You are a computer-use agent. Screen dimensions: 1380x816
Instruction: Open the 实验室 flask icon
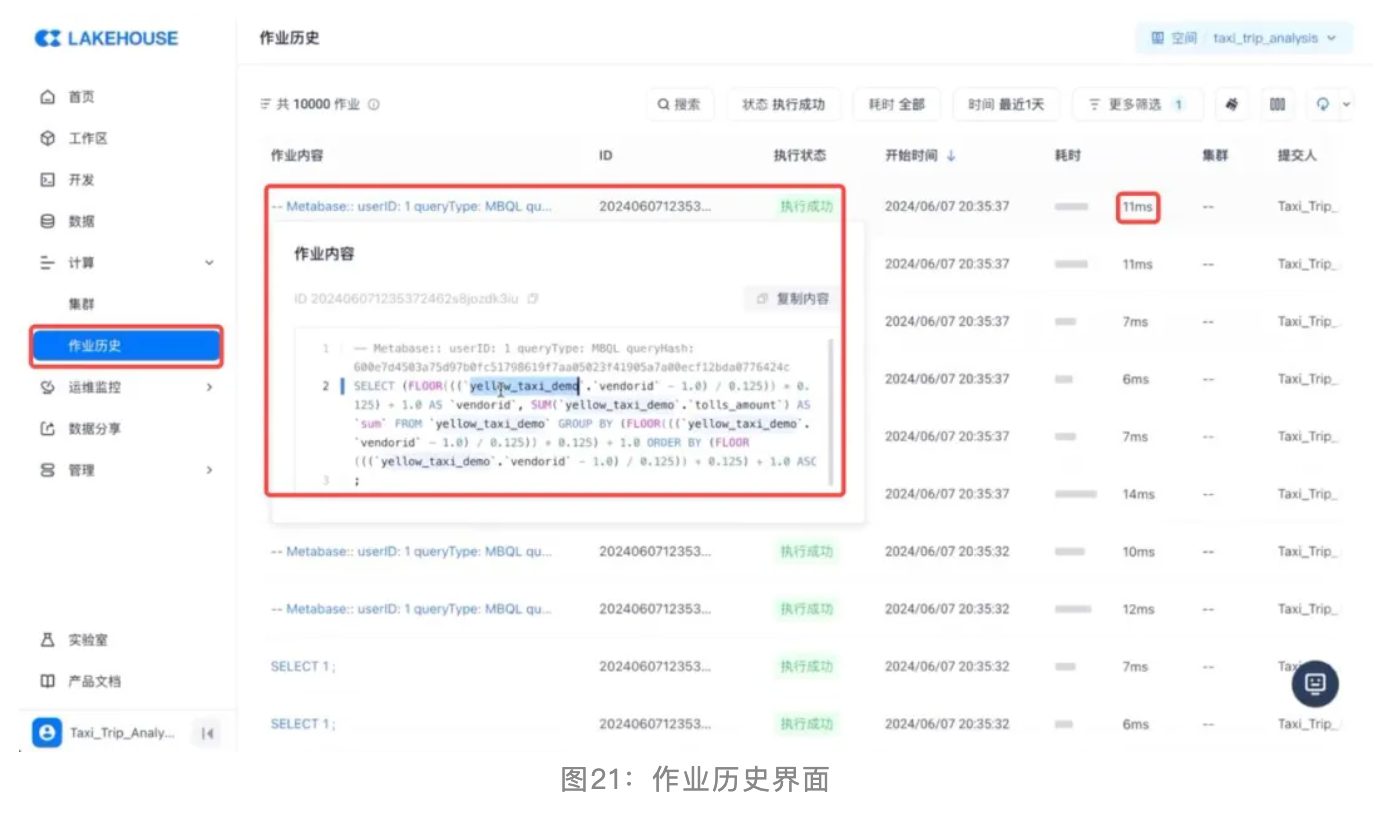[x=47, y=640]
